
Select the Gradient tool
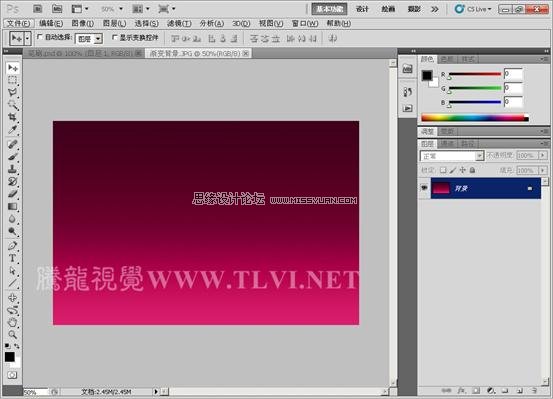tap(13, 206)
